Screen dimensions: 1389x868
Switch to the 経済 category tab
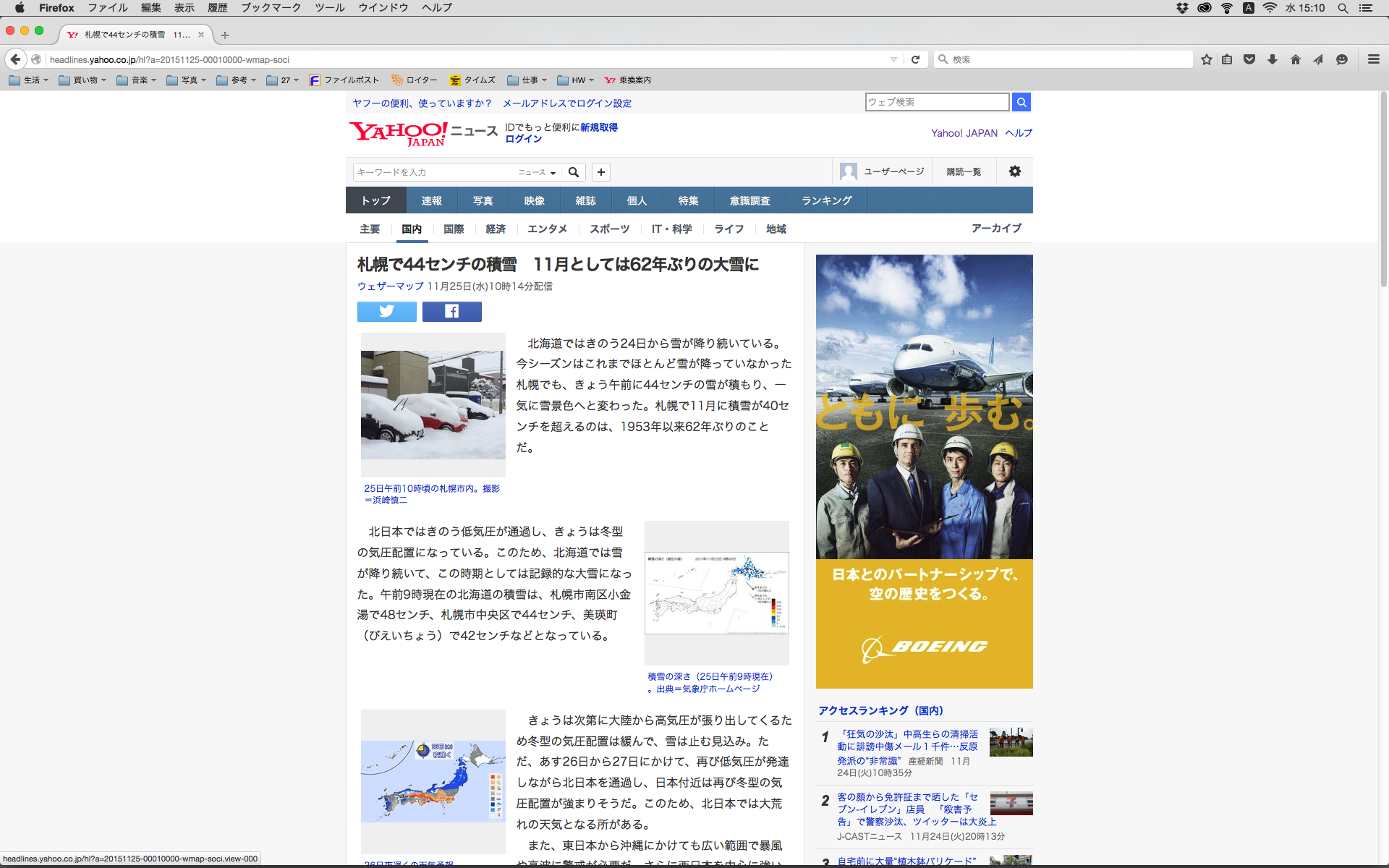tap(496, 229)
